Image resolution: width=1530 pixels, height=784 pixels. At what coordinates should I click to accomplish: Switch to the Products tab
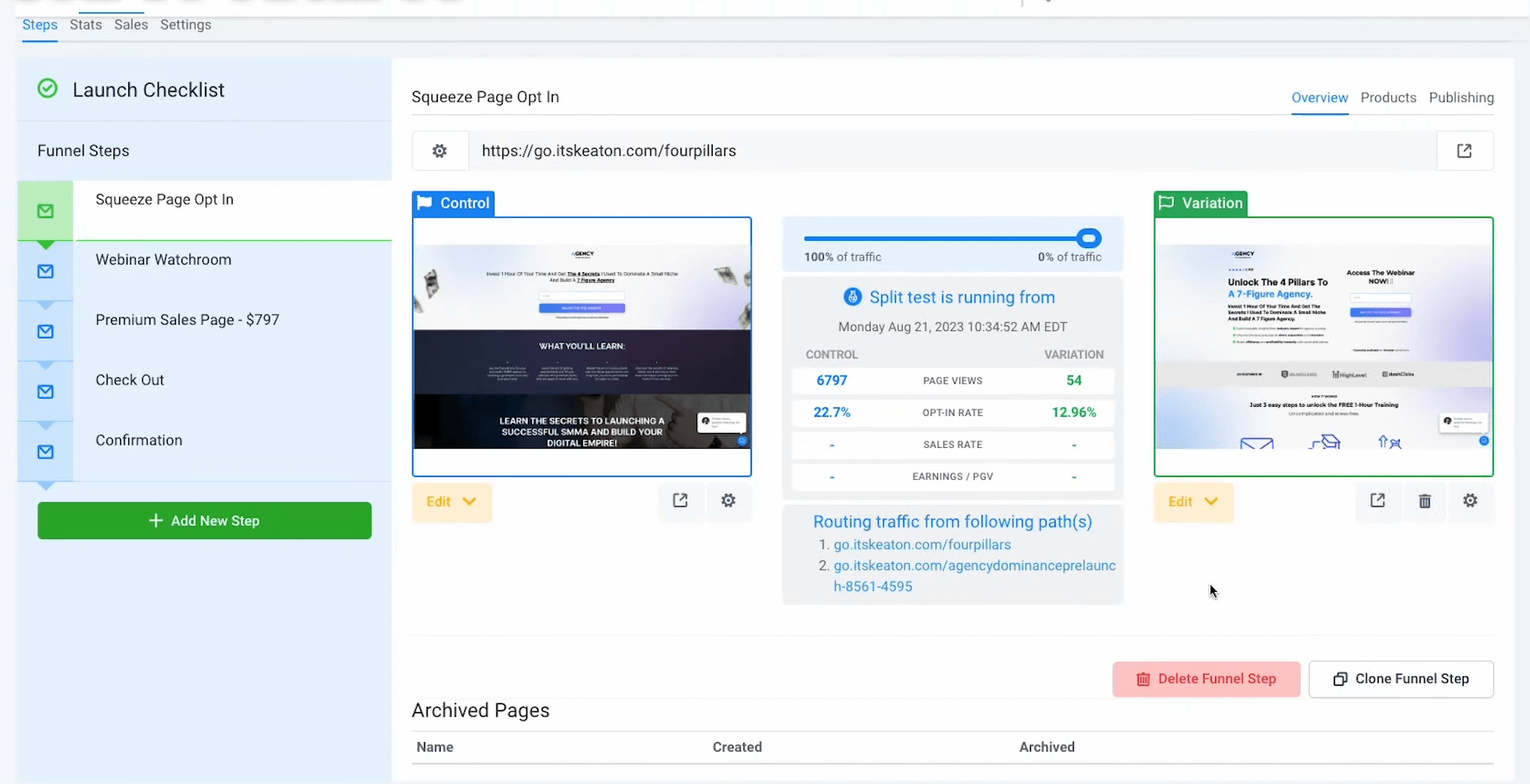(x=1389, y=98)
